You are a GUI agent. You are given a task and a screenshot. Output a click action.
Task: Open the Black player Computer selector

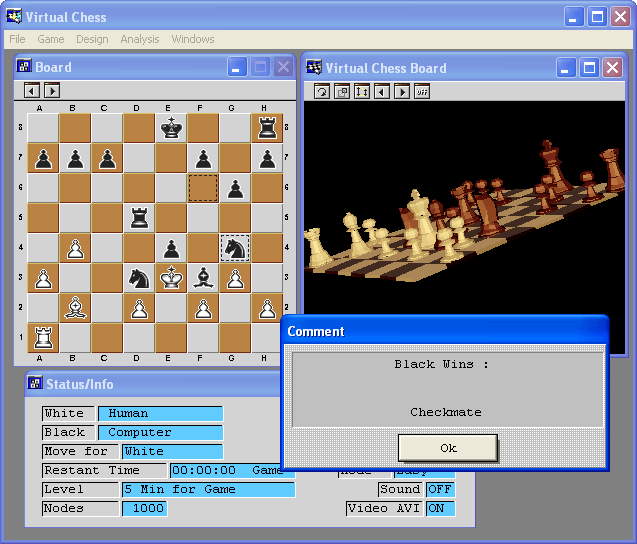click(159, 432)
